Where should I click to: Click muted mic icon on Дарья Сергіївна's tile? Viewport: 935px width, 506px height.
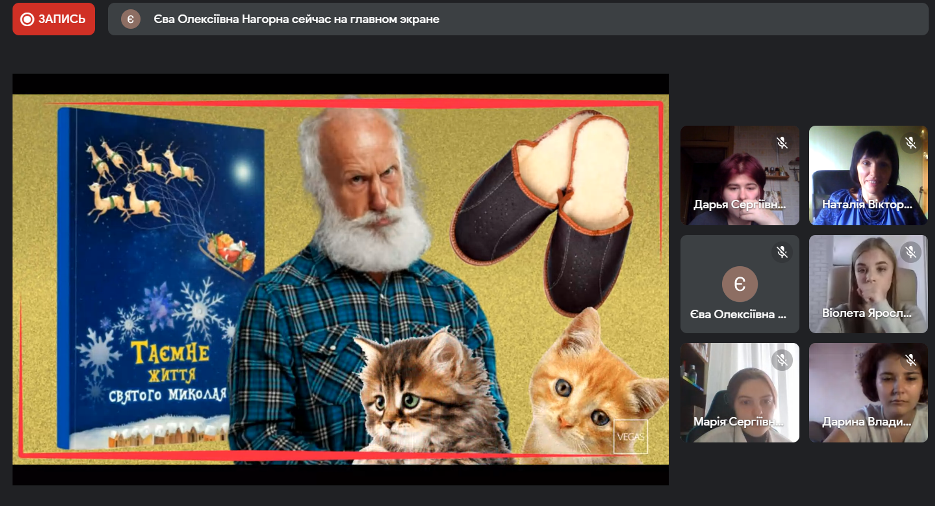782,143
